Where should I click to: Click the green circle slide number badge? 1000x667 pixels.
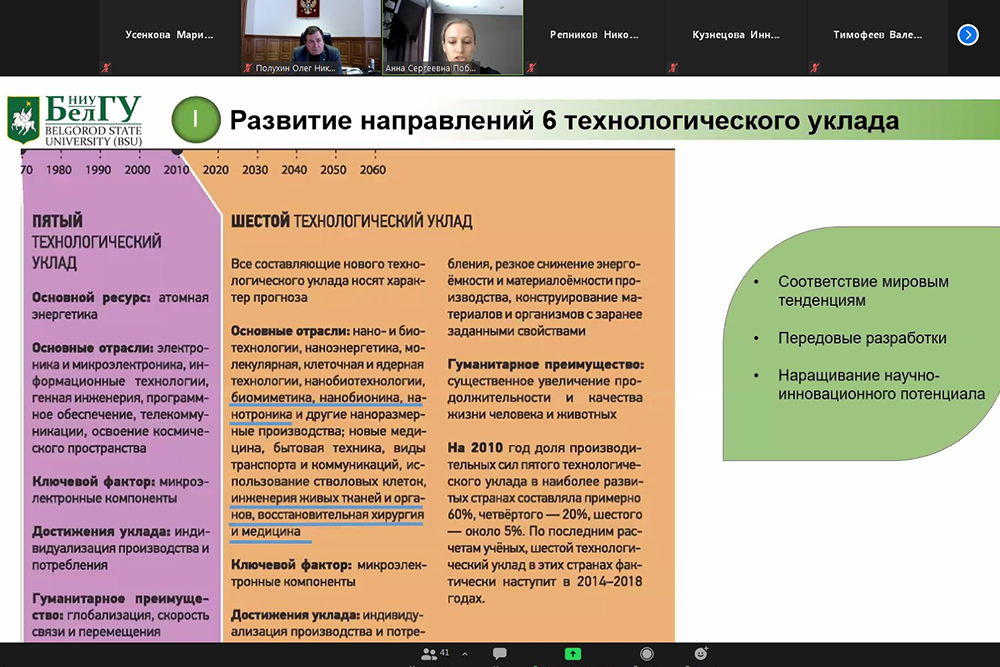195,120
